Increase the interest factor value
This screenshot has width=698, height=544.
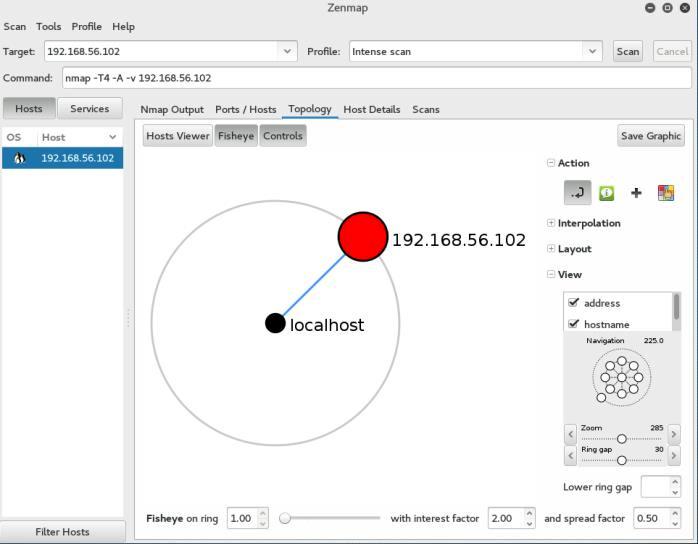point(529,513)
